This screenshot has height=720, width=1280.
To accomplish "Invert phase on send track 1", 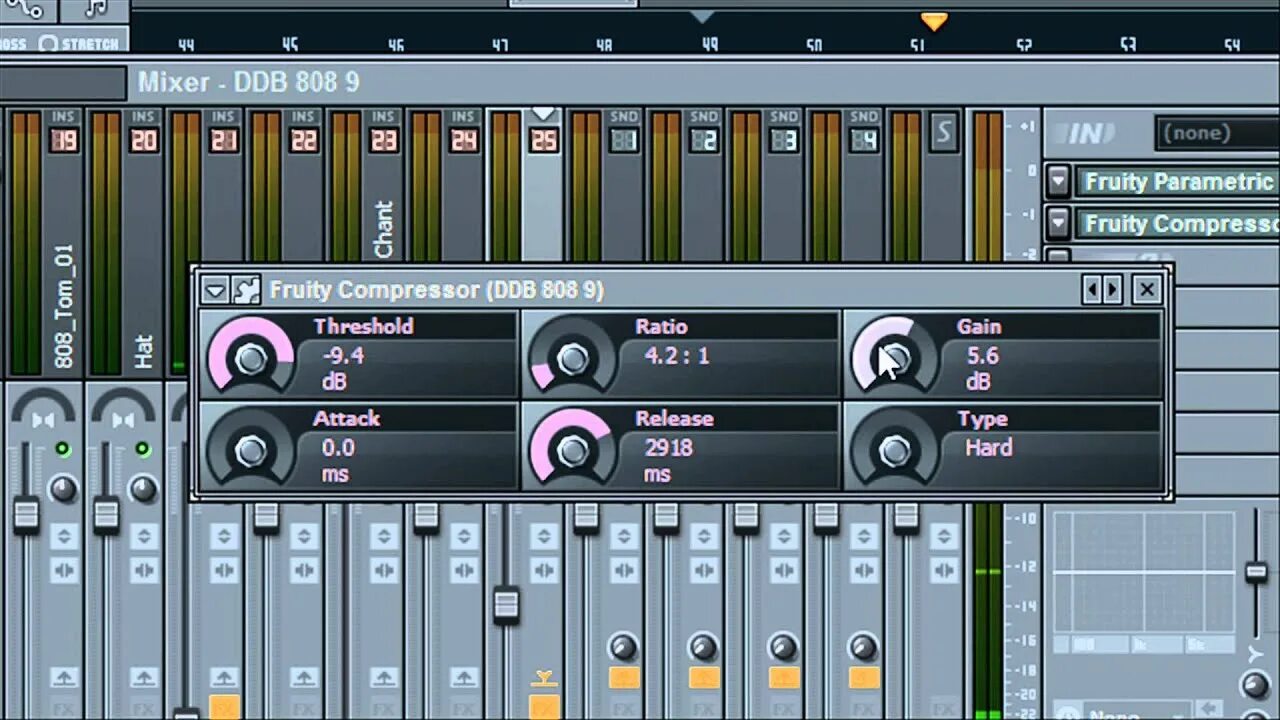I will 624,536.
